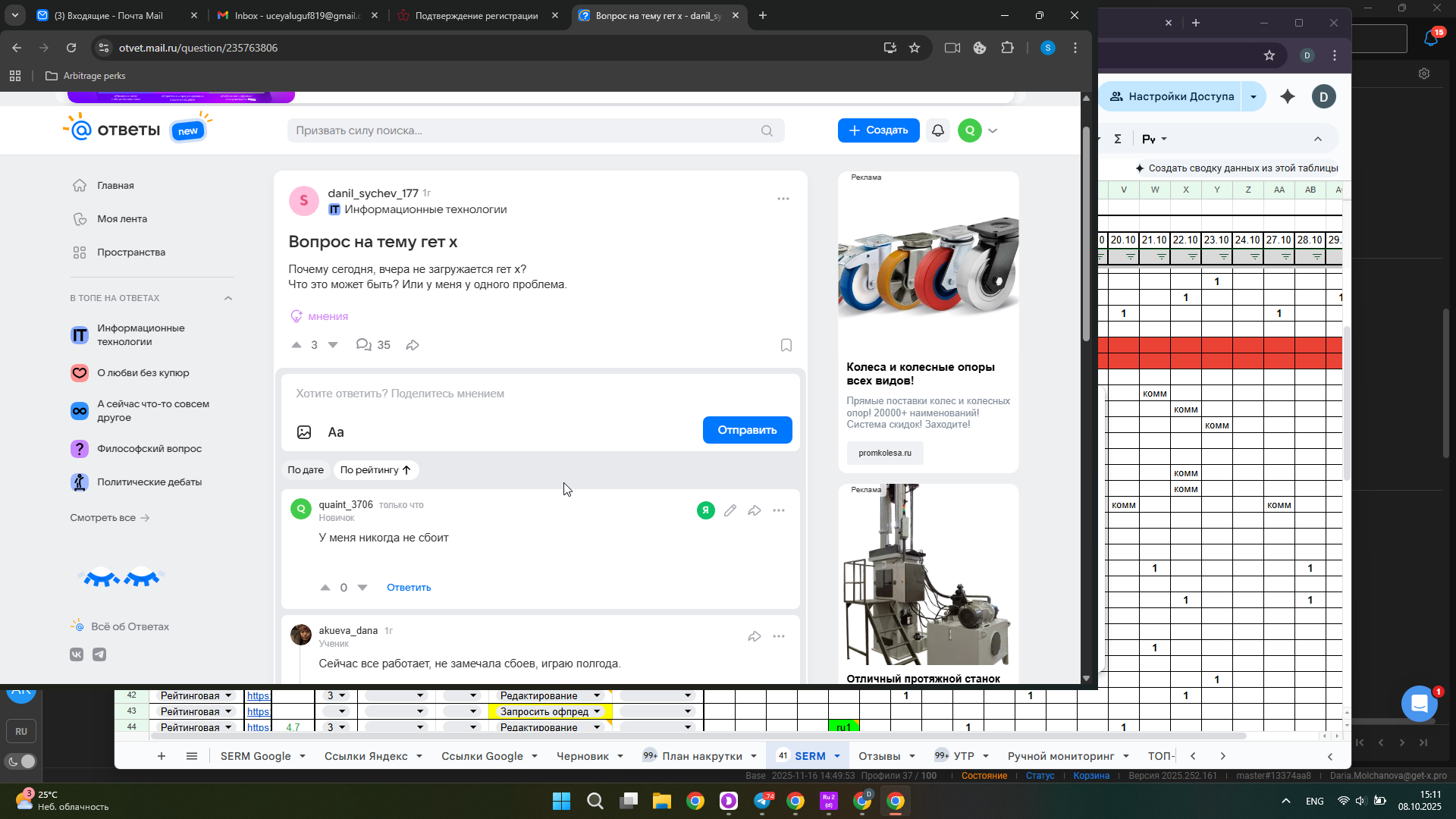This screenshot has width=1456, height=819.
Task: Sort answers По дате
Action: point(306,470)
